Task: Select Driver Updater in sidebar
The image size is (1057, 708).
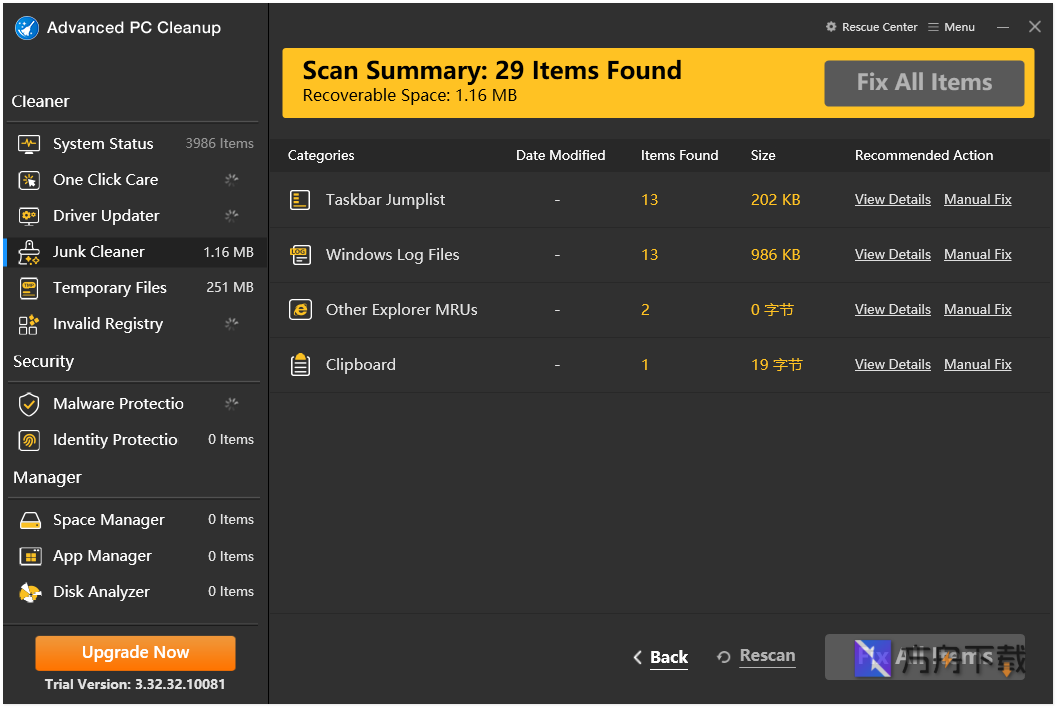Action: [x=135, y=216]
